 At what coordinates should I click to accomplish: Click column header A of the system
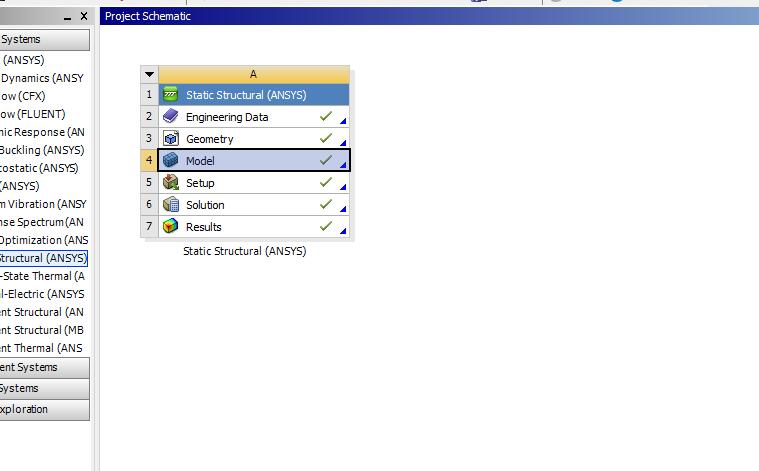pos(254,75)
